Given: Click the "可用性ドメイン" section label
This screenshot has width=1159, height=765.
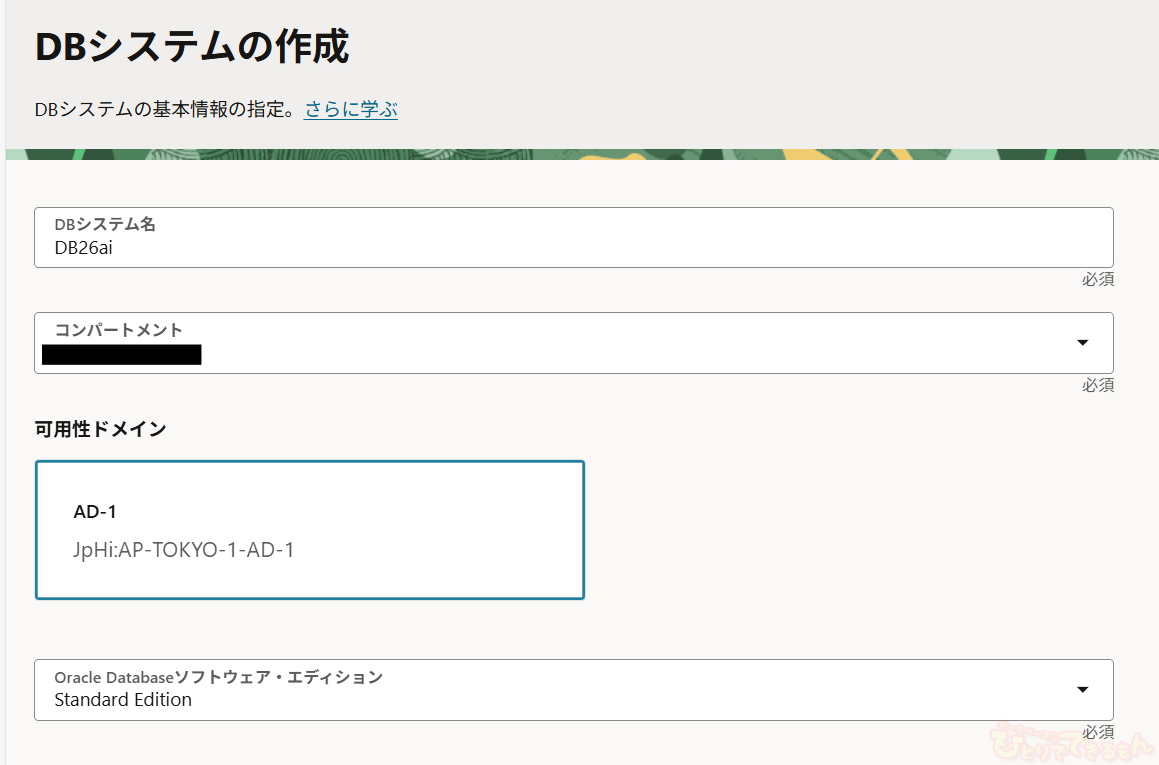Looking at the screenshot, I should (x=100, y=429).
